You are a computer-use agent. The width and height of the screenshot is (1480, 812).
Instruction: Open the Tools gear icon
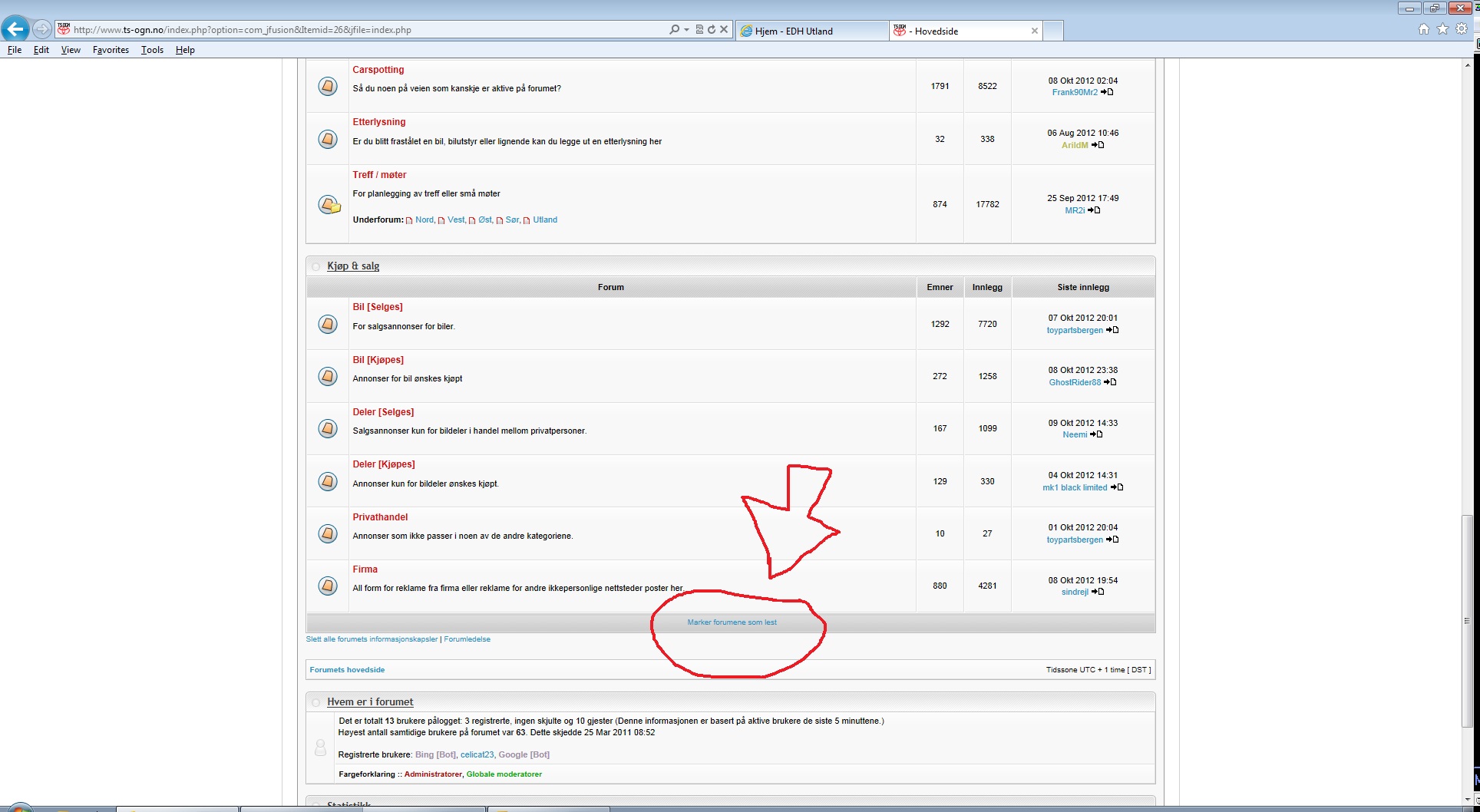[x=1462, y=29]
